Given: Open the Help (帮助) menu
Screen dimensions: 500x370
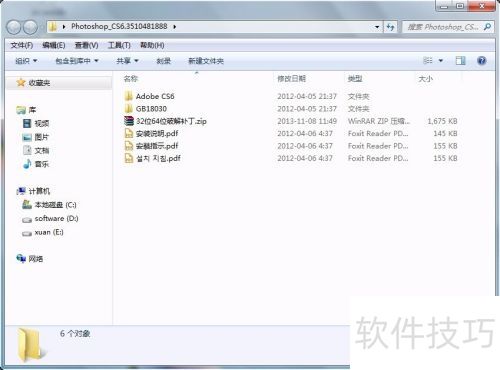Looking at the screenshot, I should tap(152, 45).
